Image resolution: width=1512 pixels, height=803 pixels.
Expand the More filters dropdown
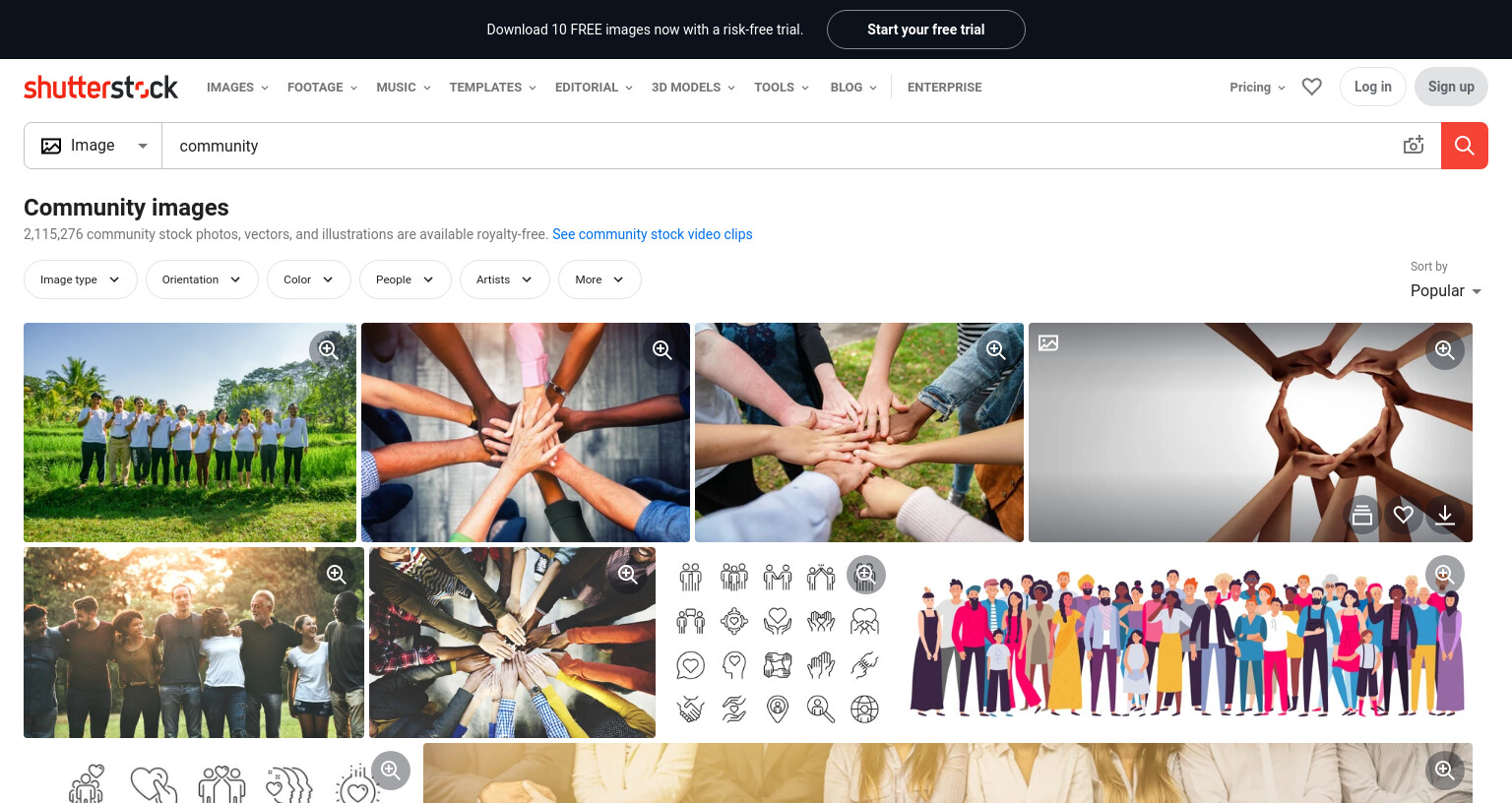599,279
